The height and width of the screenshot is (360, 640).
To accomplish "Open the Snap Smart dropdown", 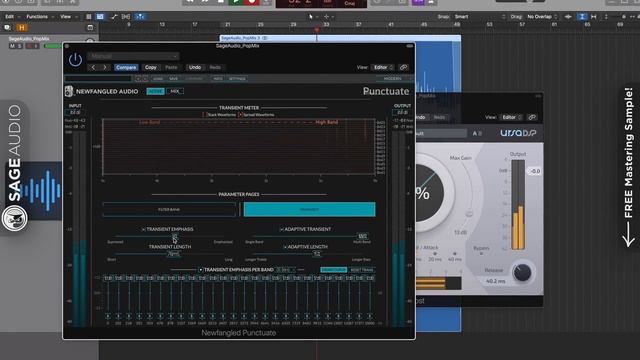I will pos(480,17).
